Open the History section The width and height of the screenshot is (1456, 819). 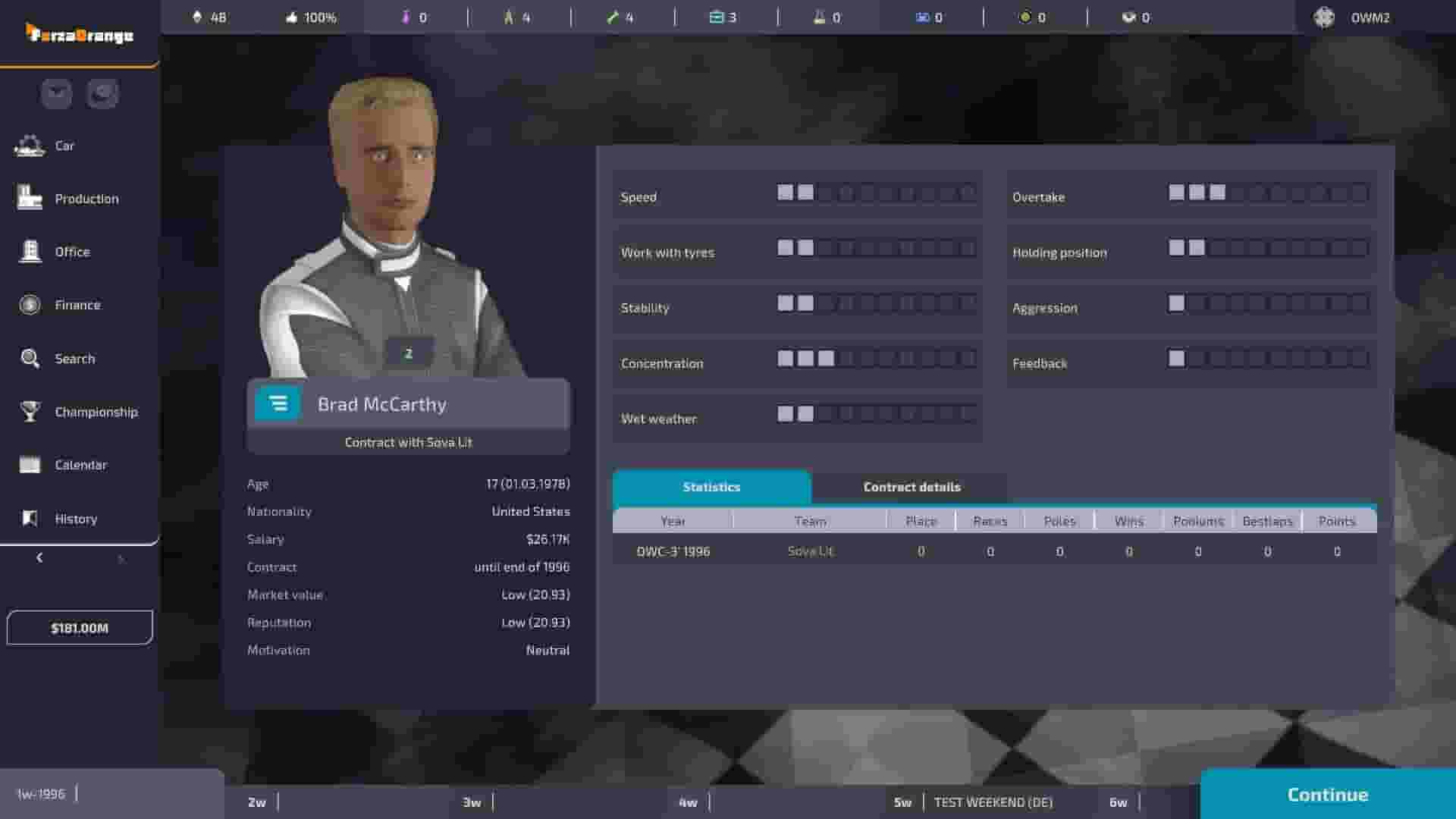[x=75, y=519]
